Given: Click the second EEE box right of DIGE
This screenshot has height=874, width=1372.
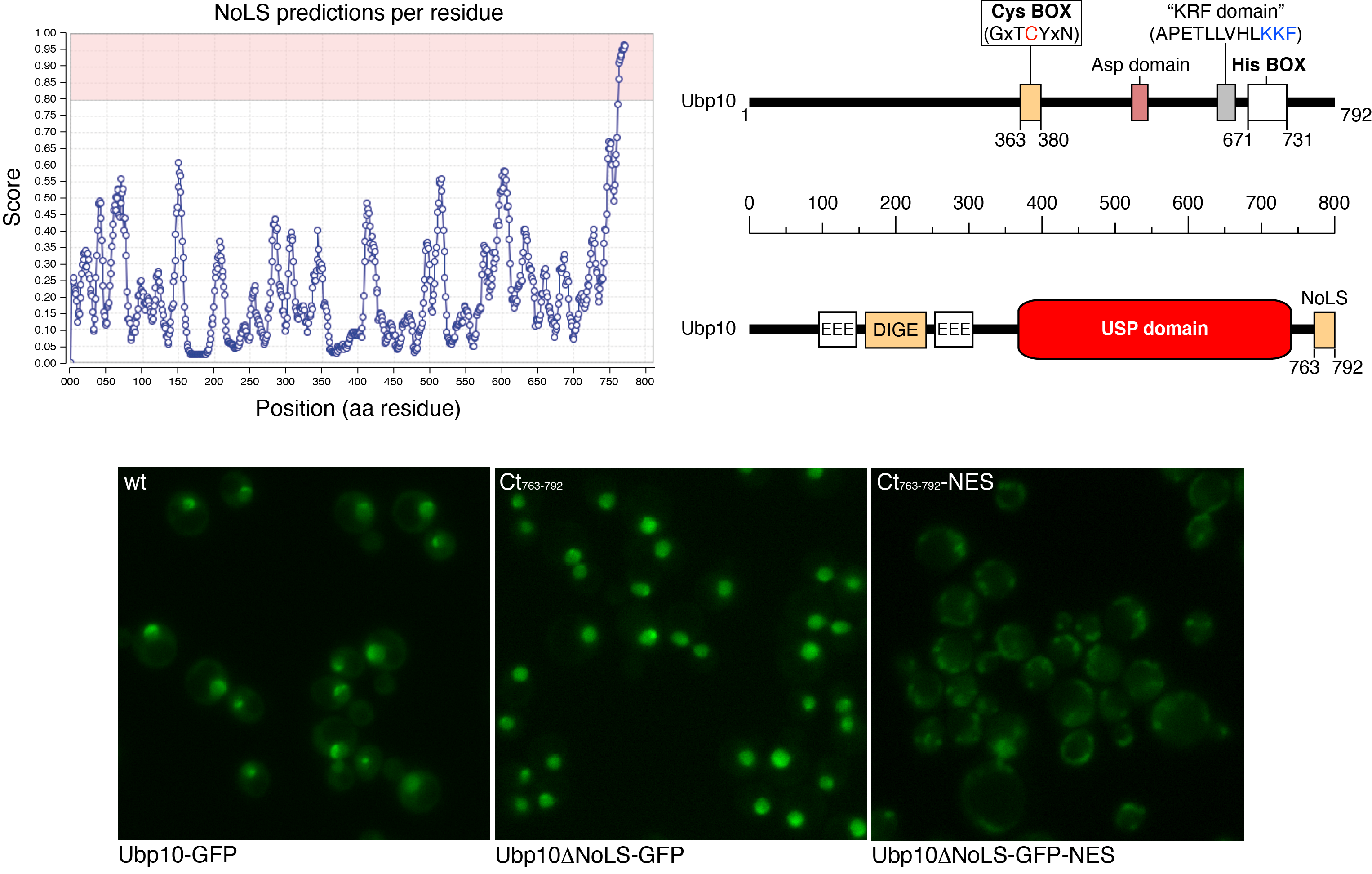Looking at the screenshot, I should point(953,329).
